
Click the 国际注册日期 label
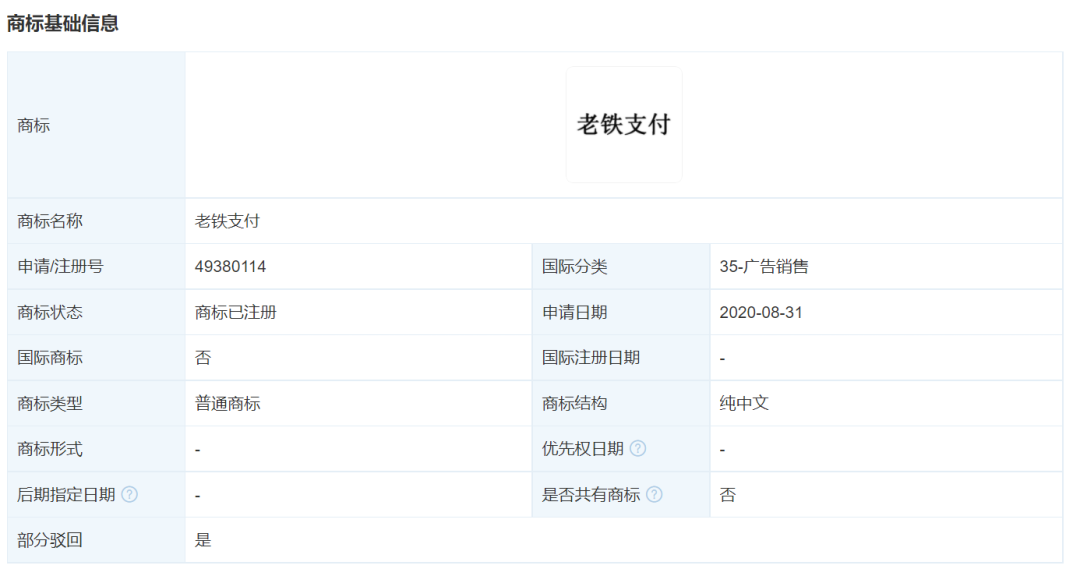pyautogui.click(x=591, y=358)
